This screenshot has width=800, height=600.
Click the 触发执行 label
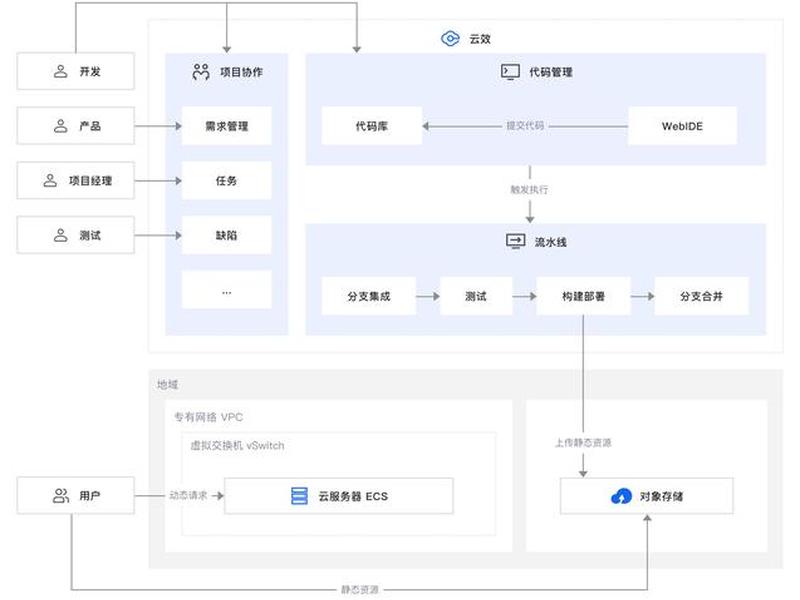tap(529, 190)
